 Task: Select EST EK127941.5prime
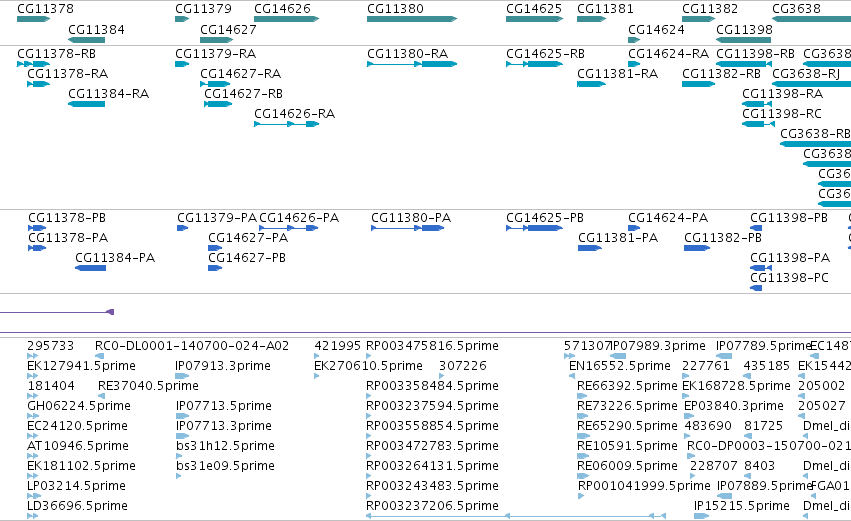[x=81, y=366]
